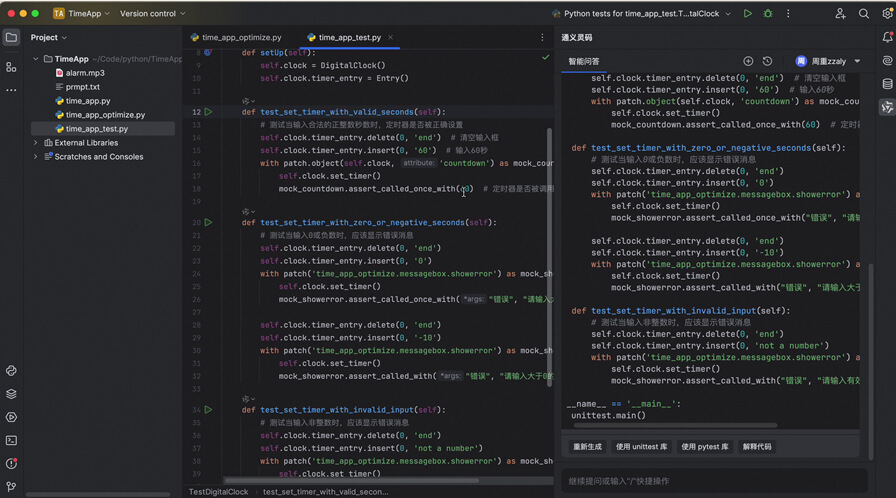896x498 pixels.
Task: Open the Python Console icon in left sidebar
Action: [11, 371]
